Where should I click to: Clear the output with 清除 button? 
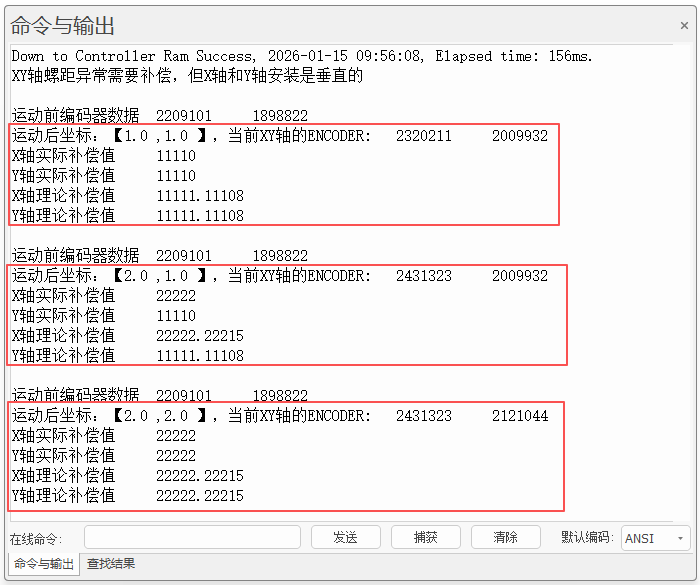[x=505, y=537]
